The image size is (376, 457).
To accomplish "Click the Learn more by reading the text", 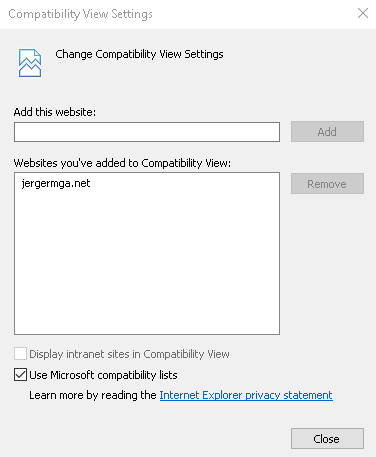I will click(93, 395).
